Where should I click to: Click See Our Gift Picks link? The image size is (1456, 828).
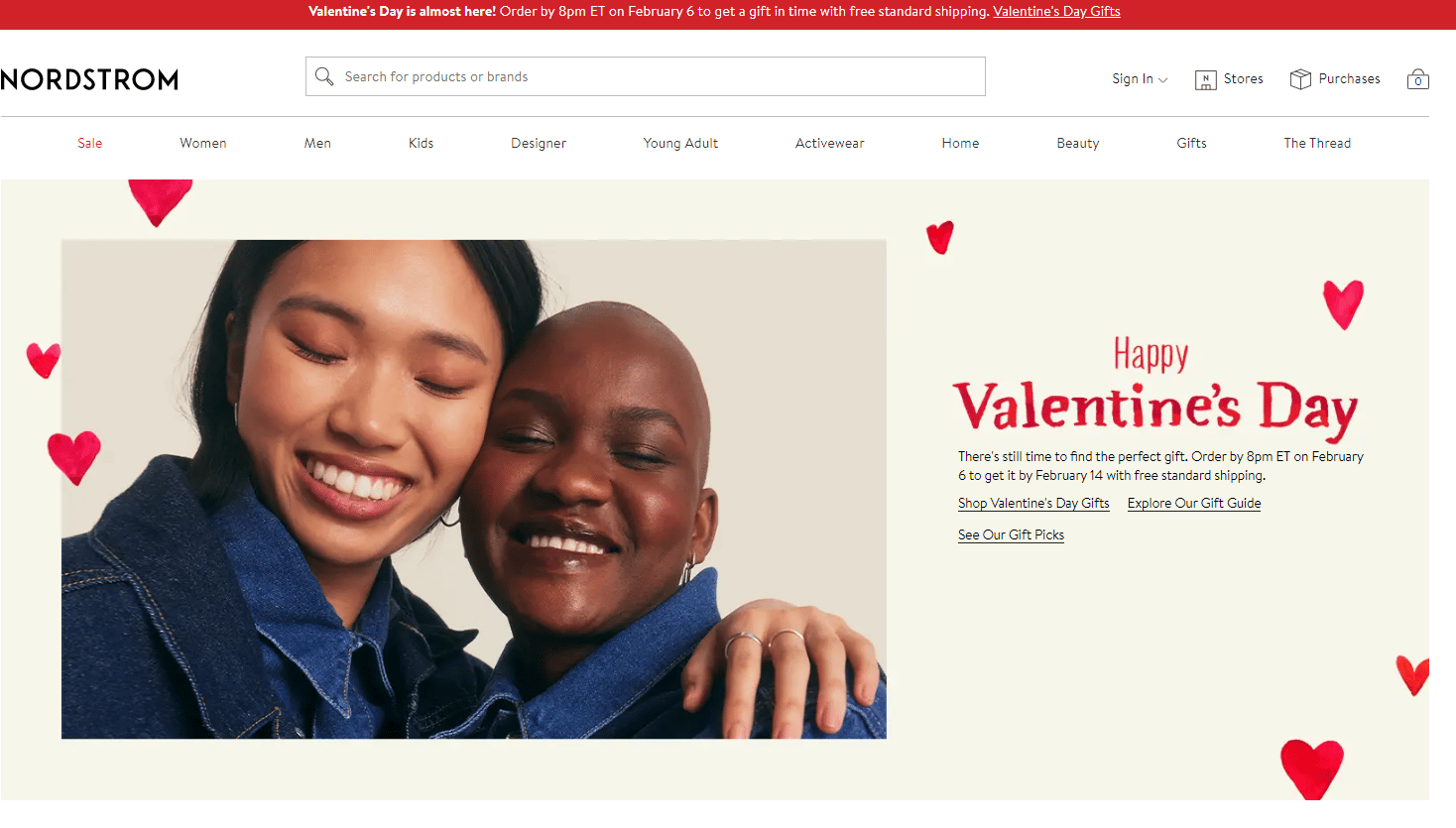[x=1011, y=535]
